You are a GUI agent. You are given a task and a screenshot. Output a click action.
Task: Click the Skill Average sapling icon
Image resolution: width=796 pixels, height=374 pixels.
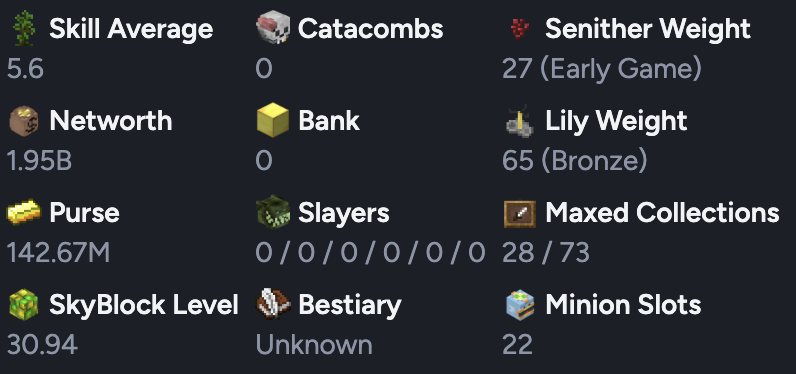click(x=23, y=28)
